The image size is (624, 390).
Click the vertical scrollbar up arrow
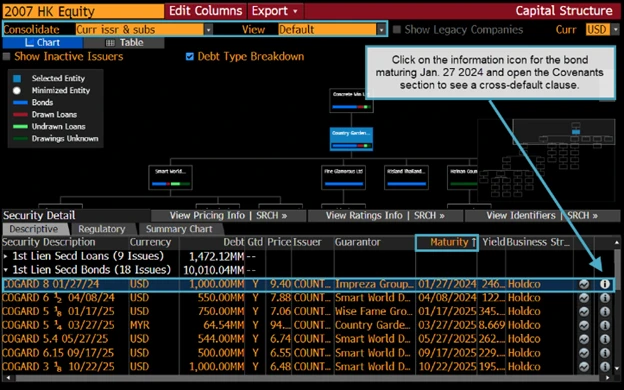[616, 242]
